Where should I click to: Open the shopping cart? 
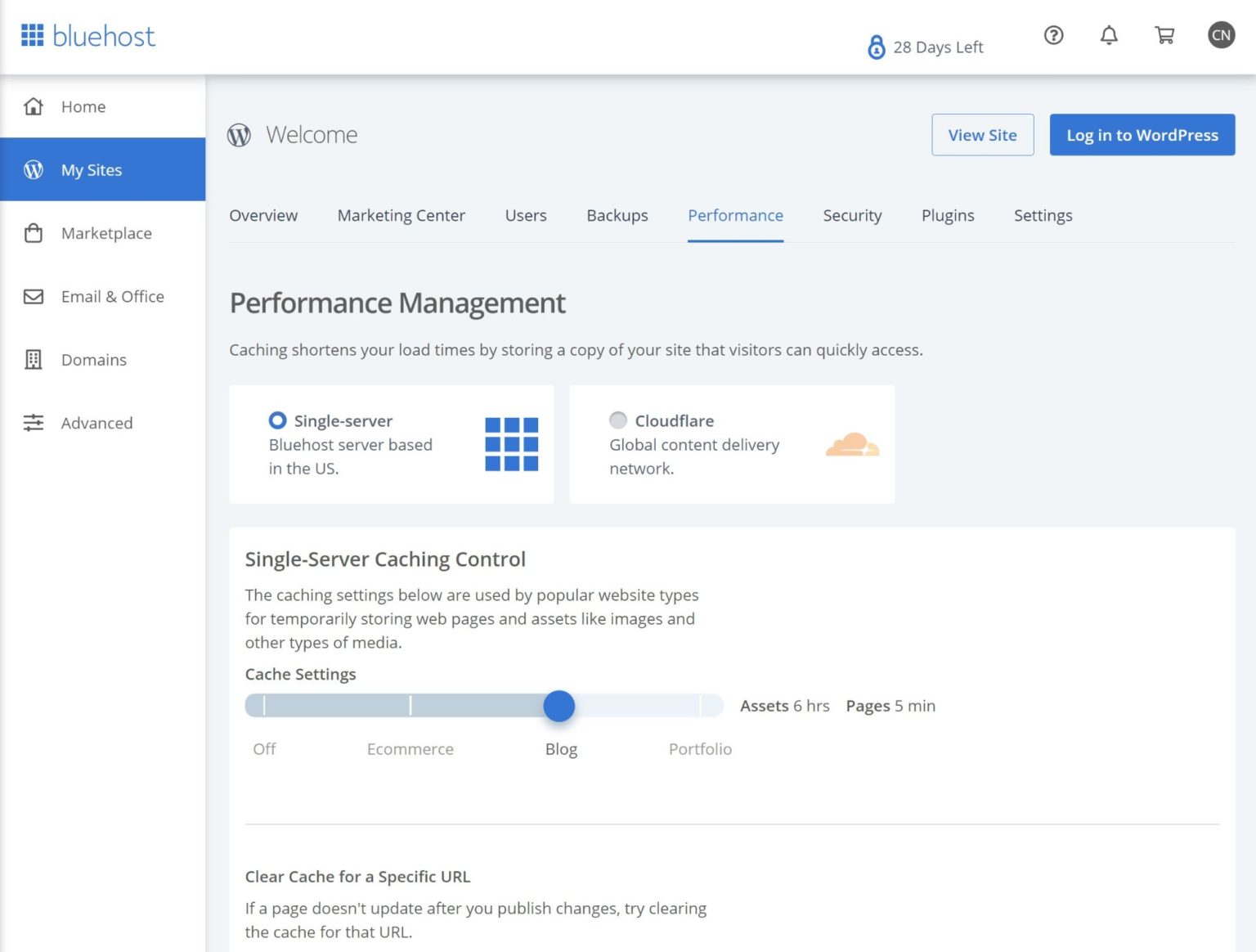click(1164, 35)
